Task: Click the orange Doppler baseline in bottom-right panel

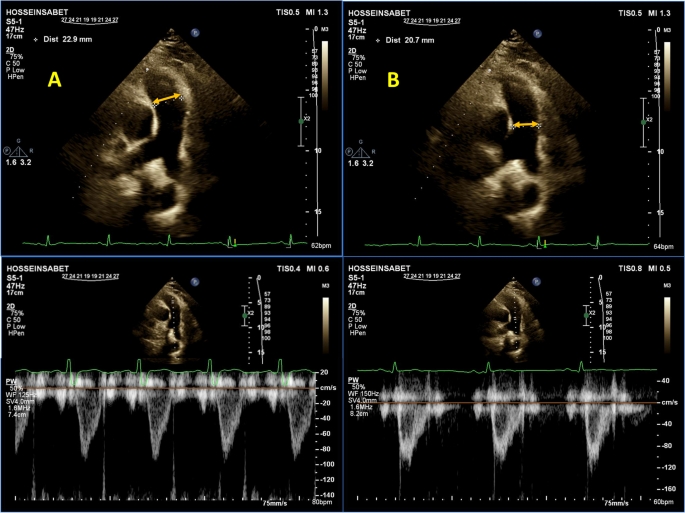Action: 509,402
